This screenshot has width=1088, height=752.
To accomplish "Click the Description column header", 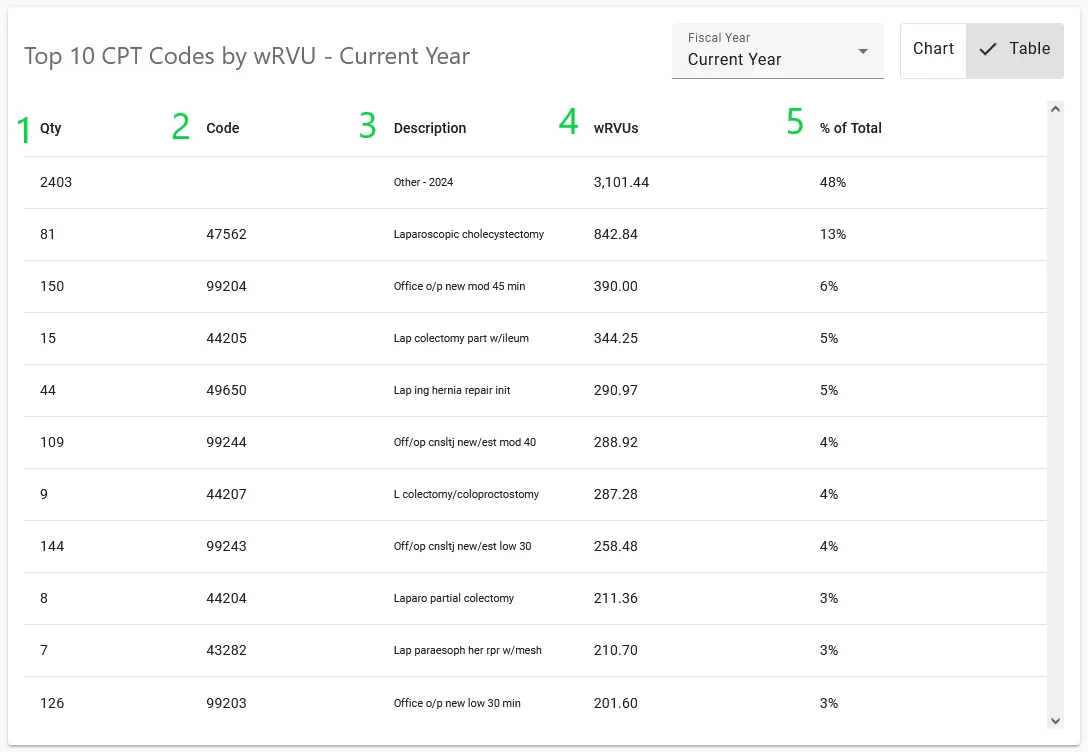I will [x=430, y=128].
